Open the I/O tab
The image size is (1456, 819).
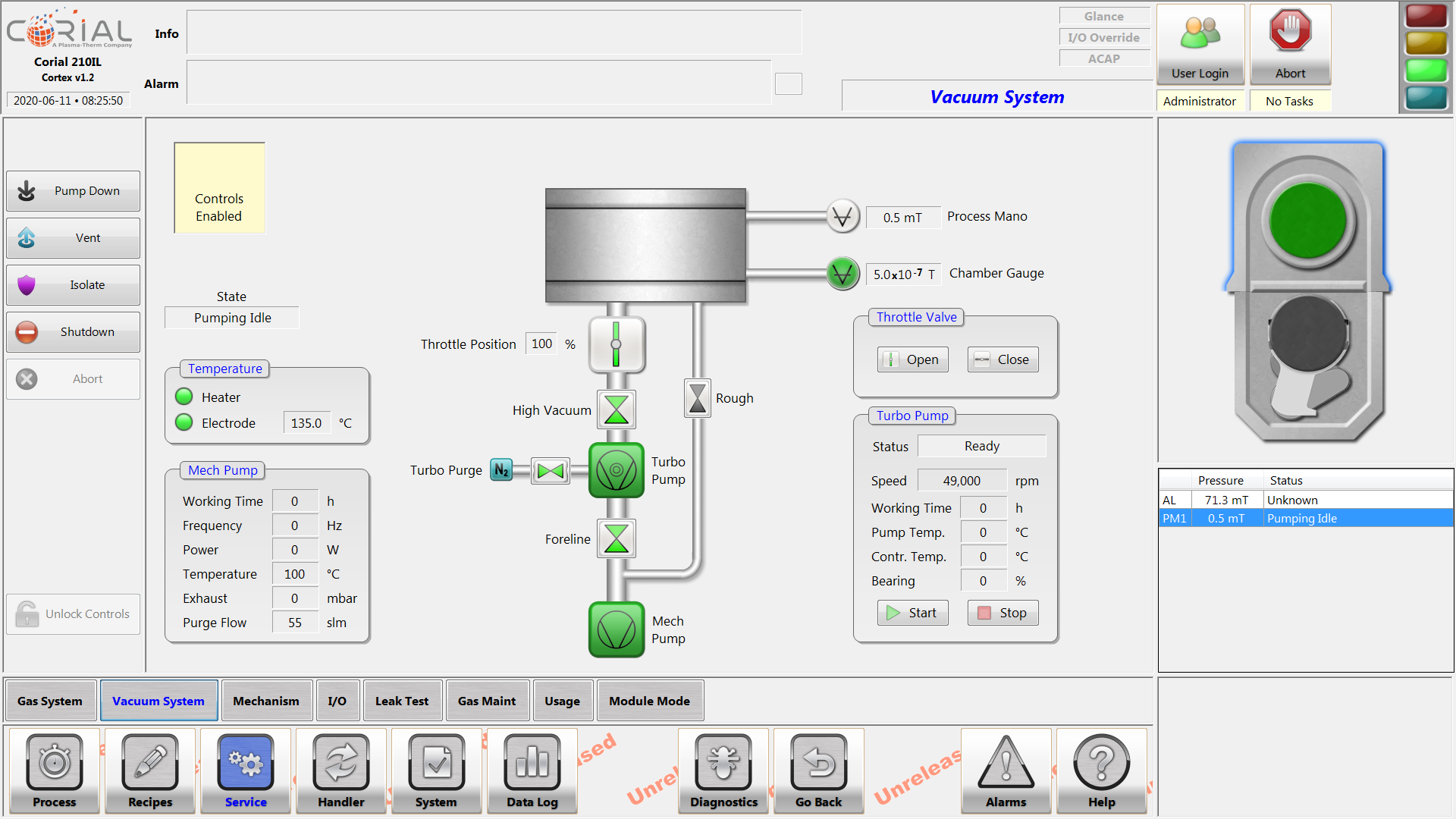337,701
